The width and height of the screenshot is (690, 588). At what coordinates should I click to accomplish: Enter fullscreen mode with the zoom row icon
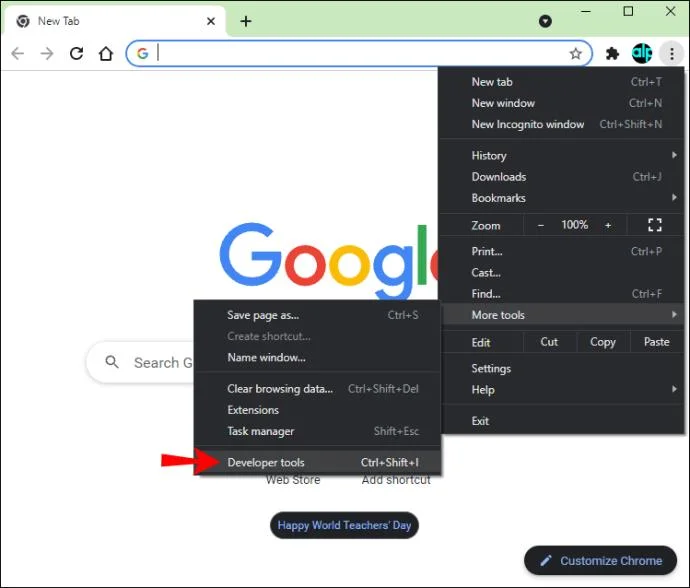pyautogui.click(x=655, y=225)
